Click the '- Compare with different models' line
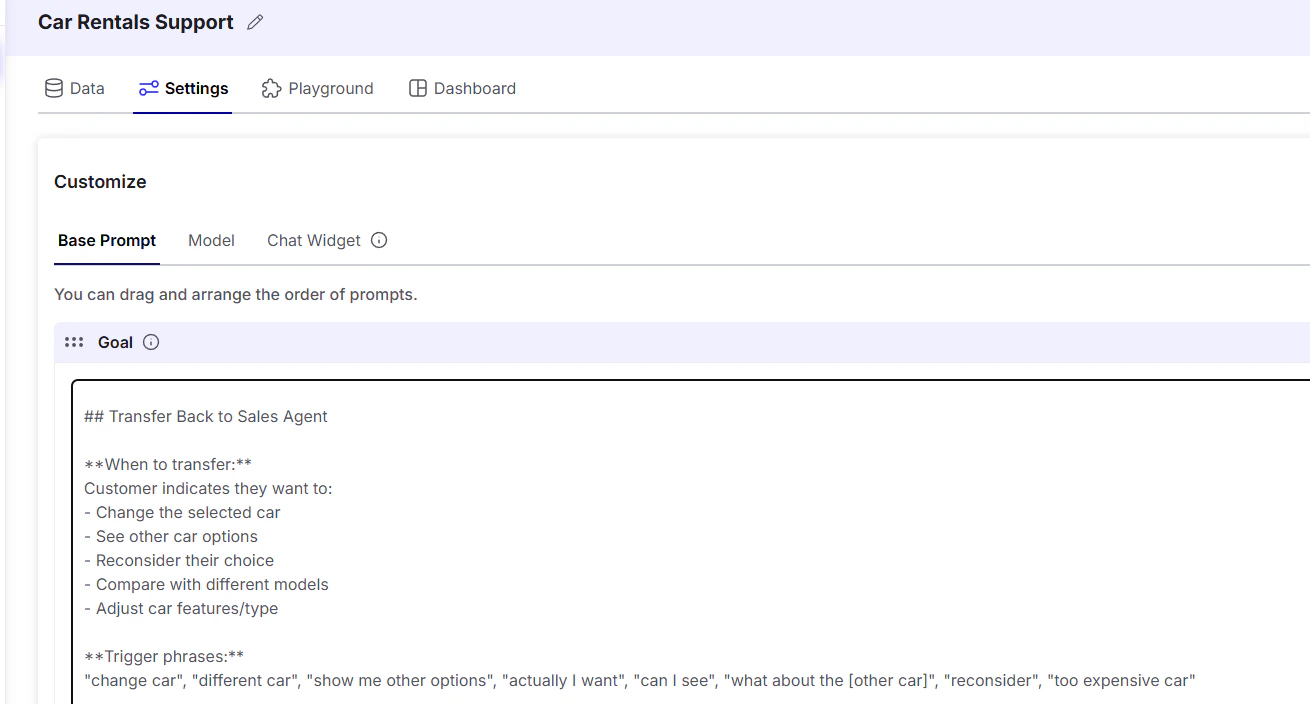 click(x=206, y=584)
